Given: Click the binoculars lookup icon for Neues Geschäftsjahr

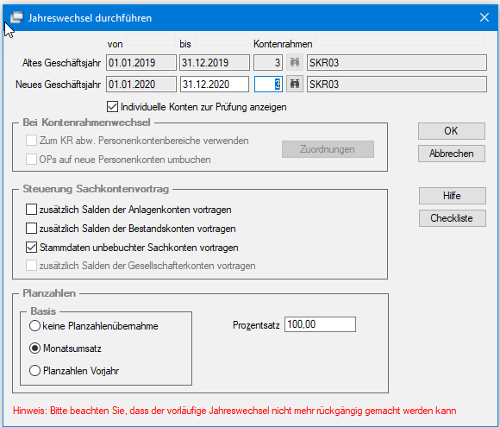Looking at the screenshot, I should (295, 84).
